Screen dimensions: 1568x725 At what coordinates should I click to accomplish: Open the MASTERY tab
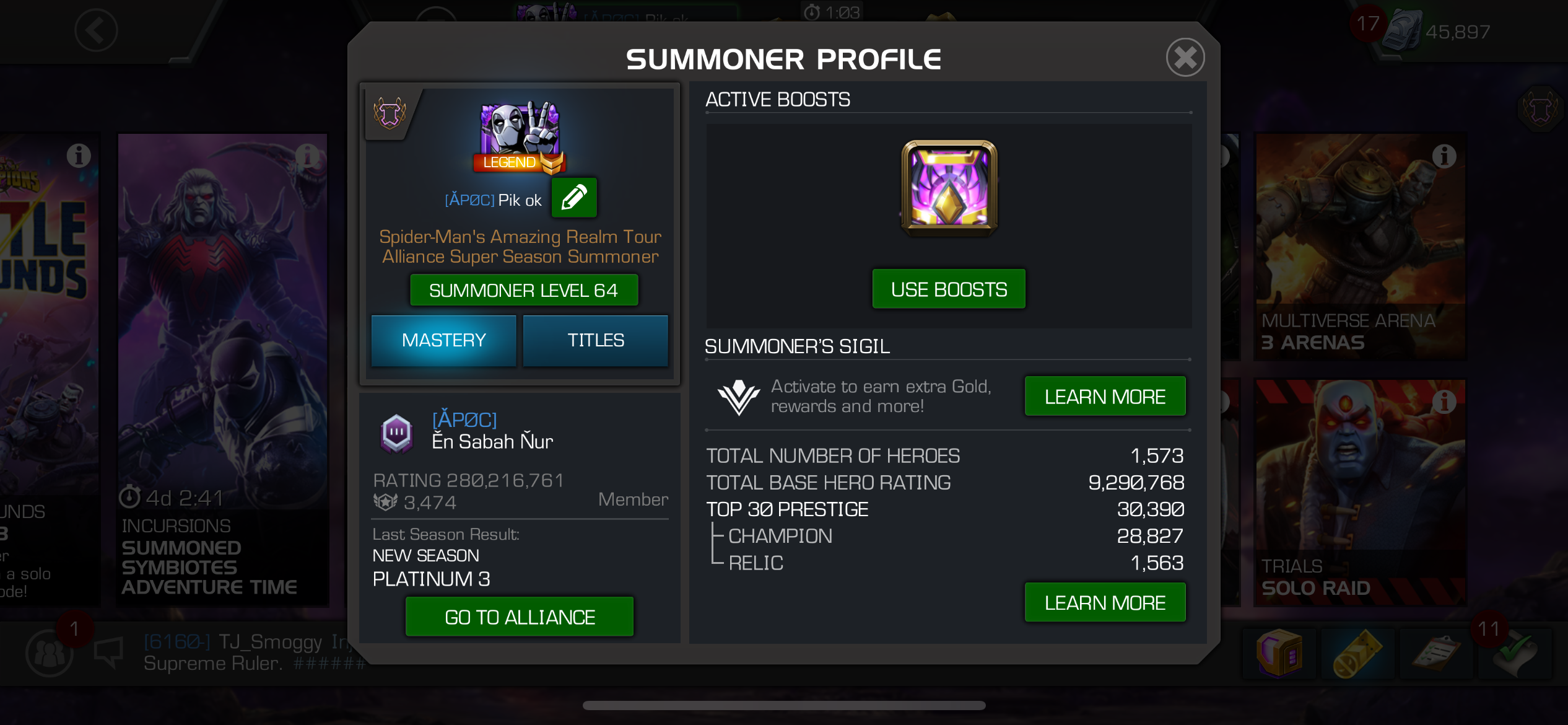(443, 340)
